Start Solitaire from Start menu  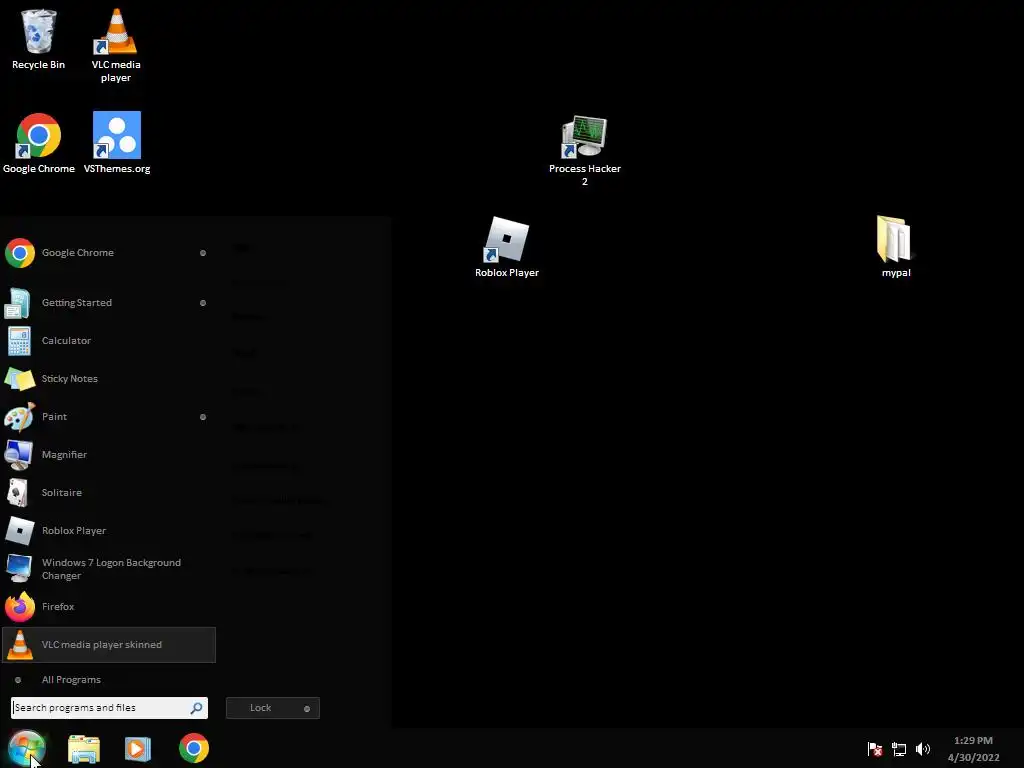(x=109, y=492)
